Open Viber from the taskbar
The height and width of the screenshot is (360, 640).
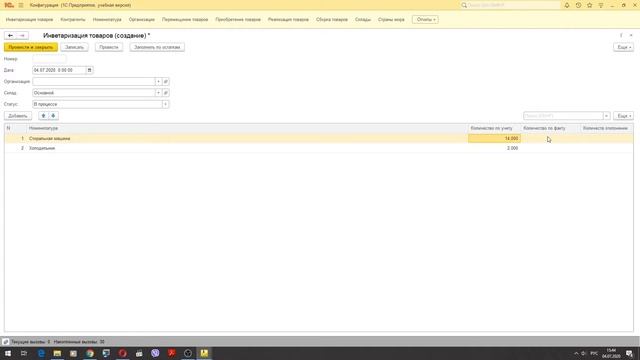tap(155, 353)
